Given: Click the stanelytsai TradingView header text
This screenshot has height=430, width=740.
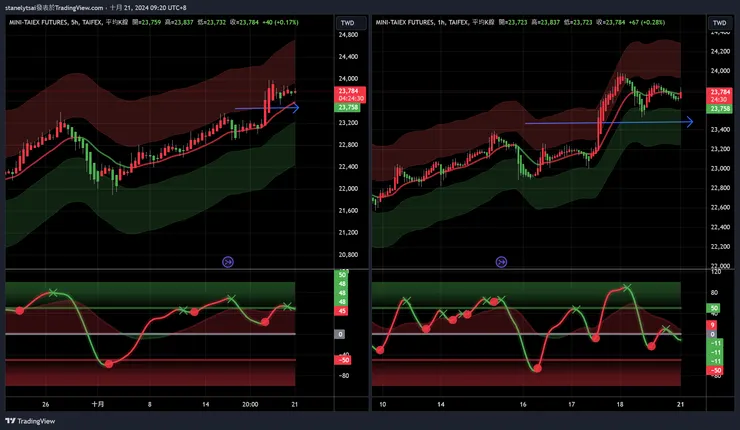Looking at the screenshot, I should pos(54,8).
